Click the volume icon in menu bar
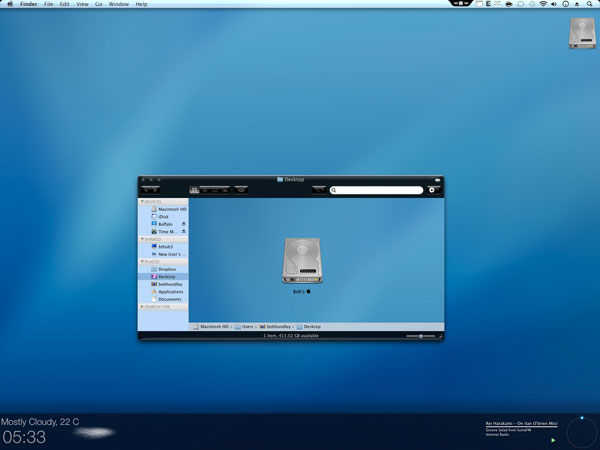 [554, 4]
